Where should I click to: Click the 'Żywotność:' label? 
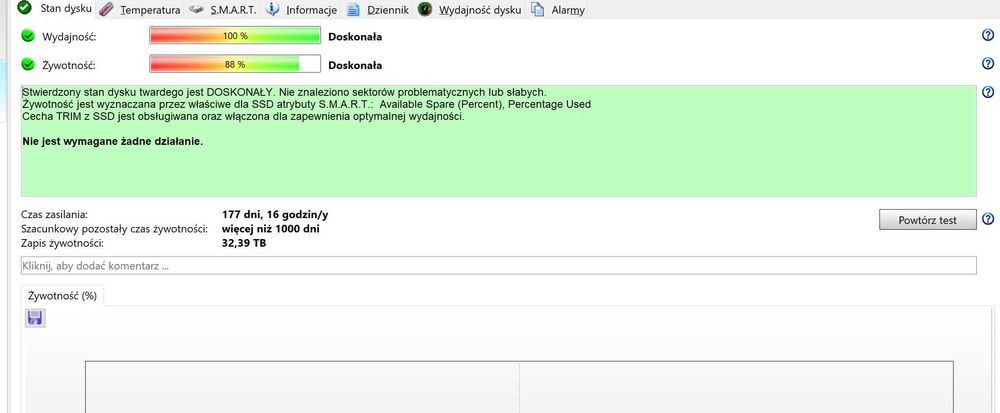68,65
